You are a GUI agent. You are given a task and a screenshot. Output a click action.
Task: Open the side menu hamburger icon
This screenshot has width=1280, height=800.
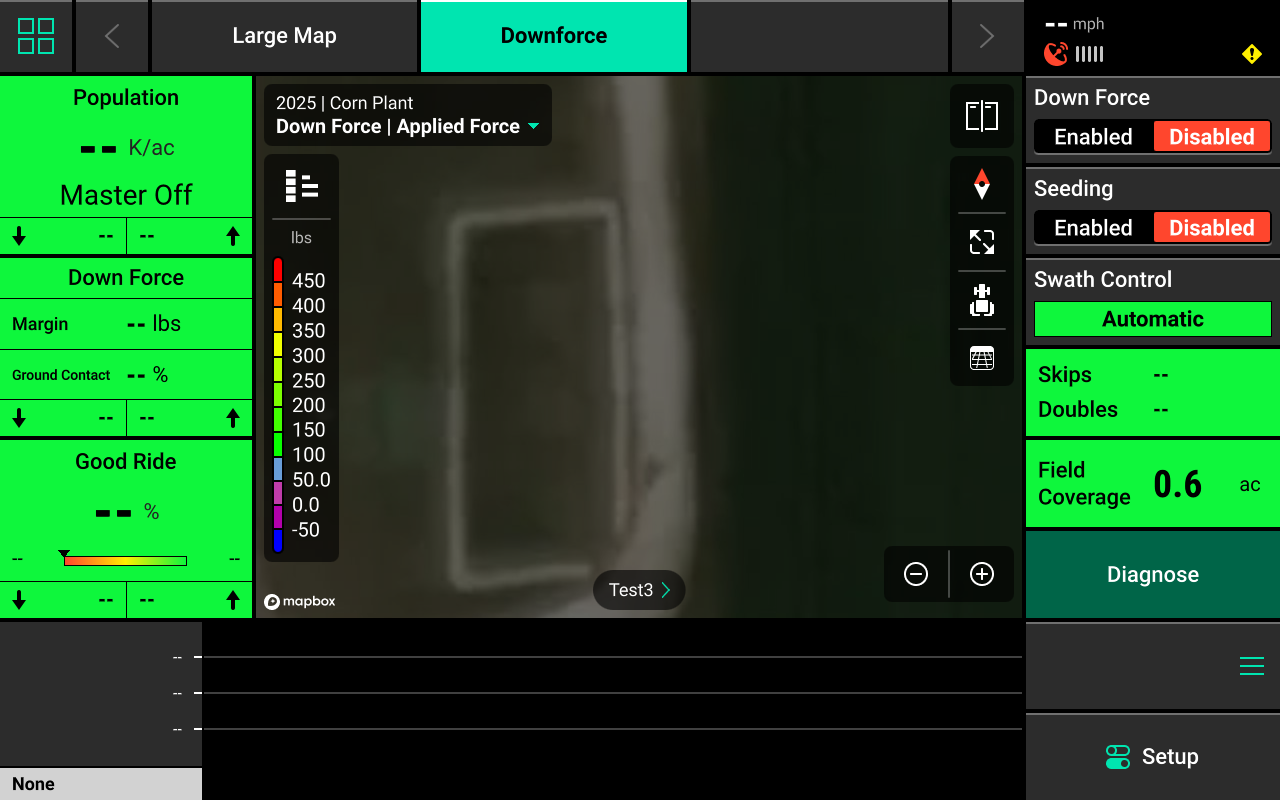point(1251,665)
